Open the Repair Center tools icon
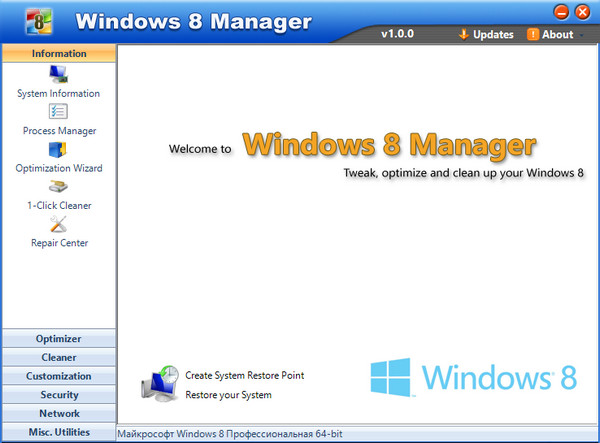 point(58,224)
